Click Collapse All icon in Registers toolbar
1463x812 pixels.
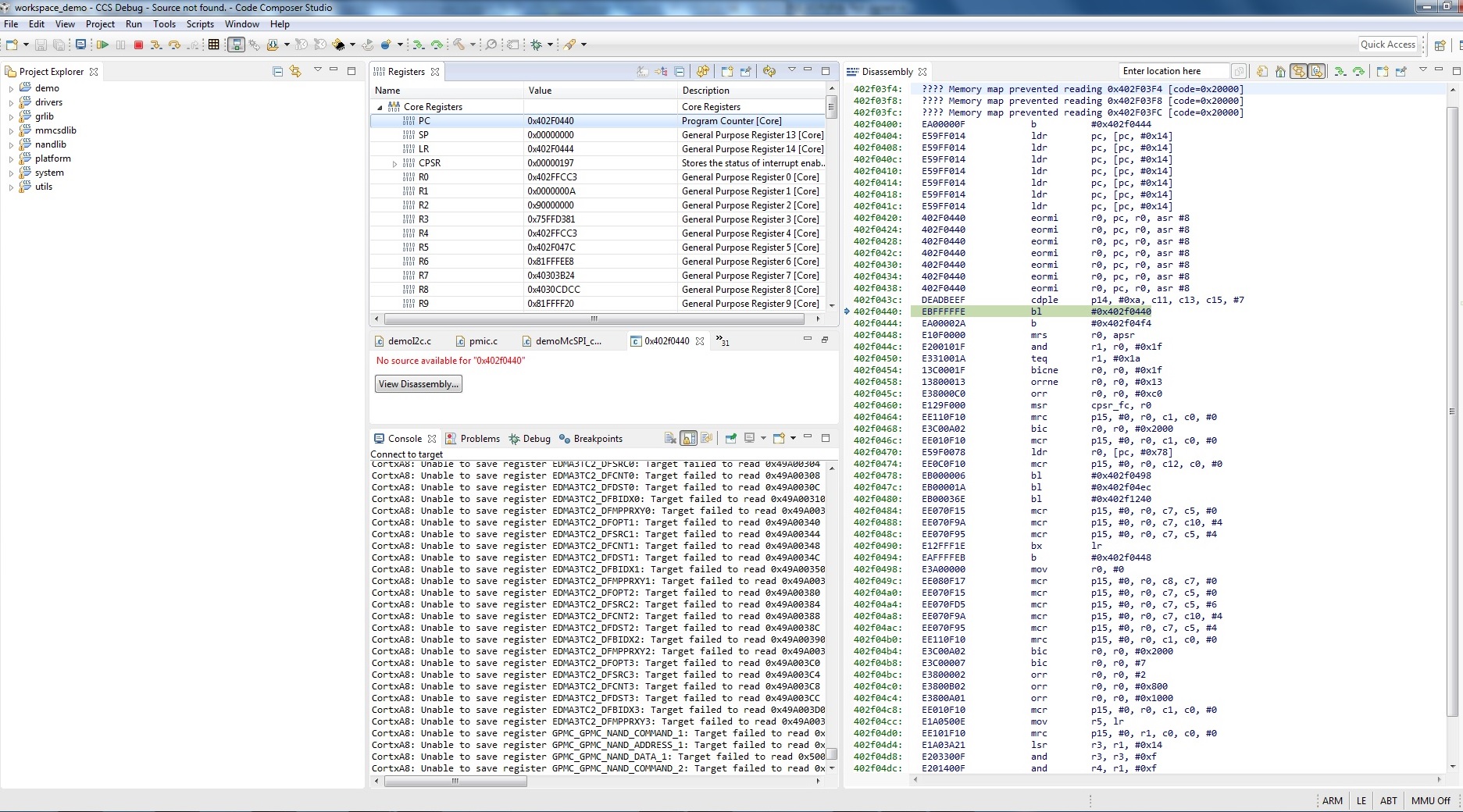(680, 71)
